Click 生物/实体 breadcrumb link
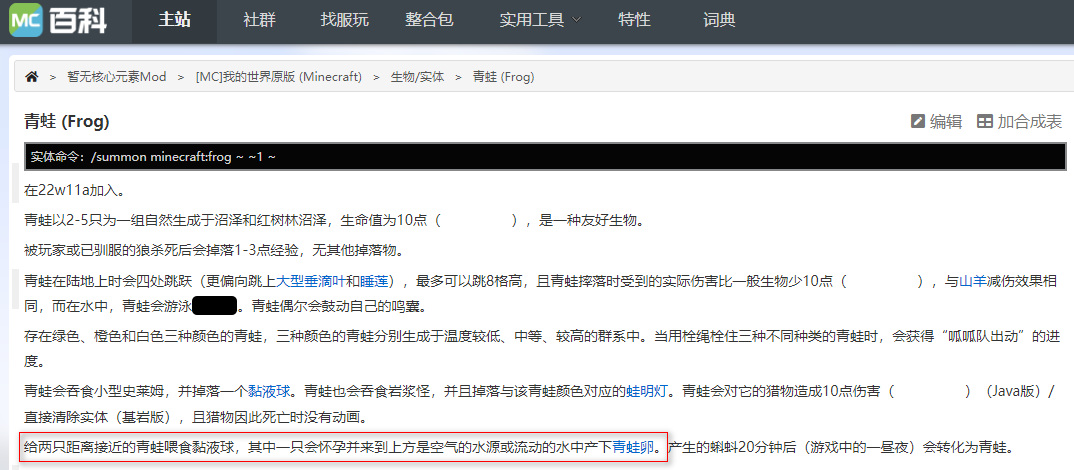 click(417, 77)
